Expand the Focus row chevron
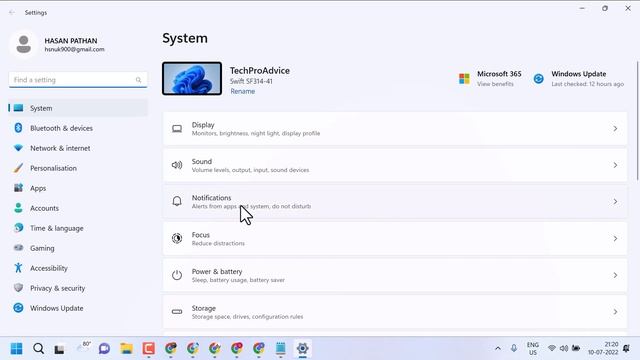 click(x=615, y=238)
